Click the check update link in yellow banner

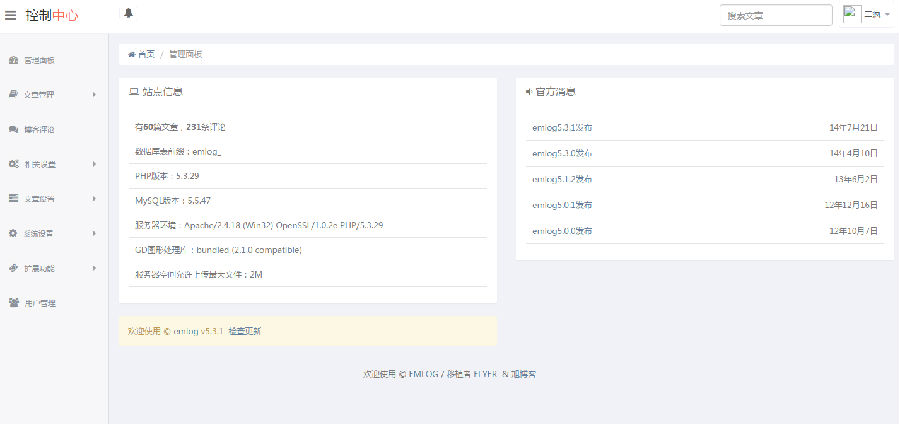coord(245,331)
